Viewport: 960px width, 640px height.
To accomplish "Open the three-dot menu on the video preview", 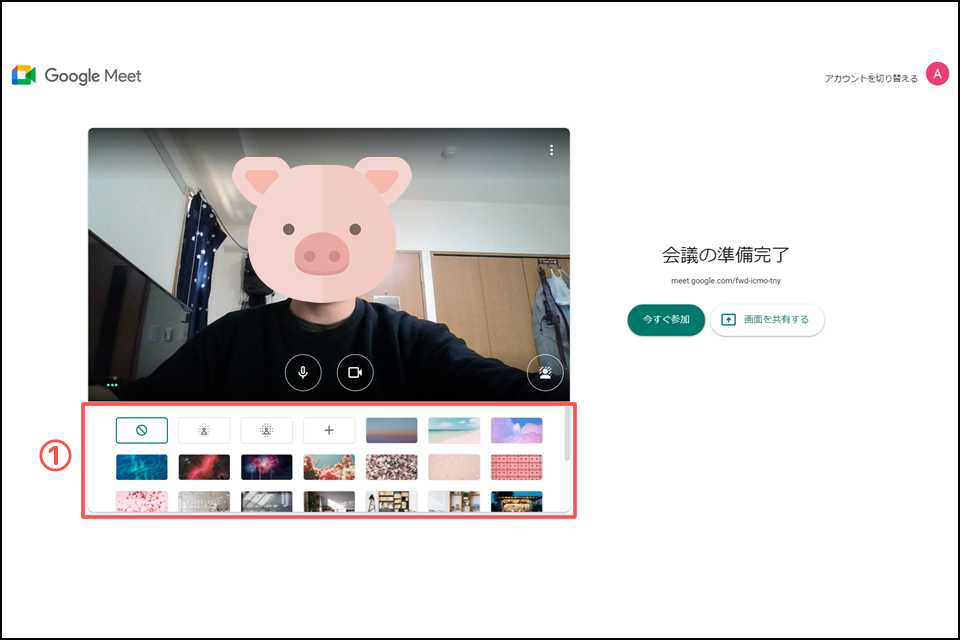I will coord(551,149).
